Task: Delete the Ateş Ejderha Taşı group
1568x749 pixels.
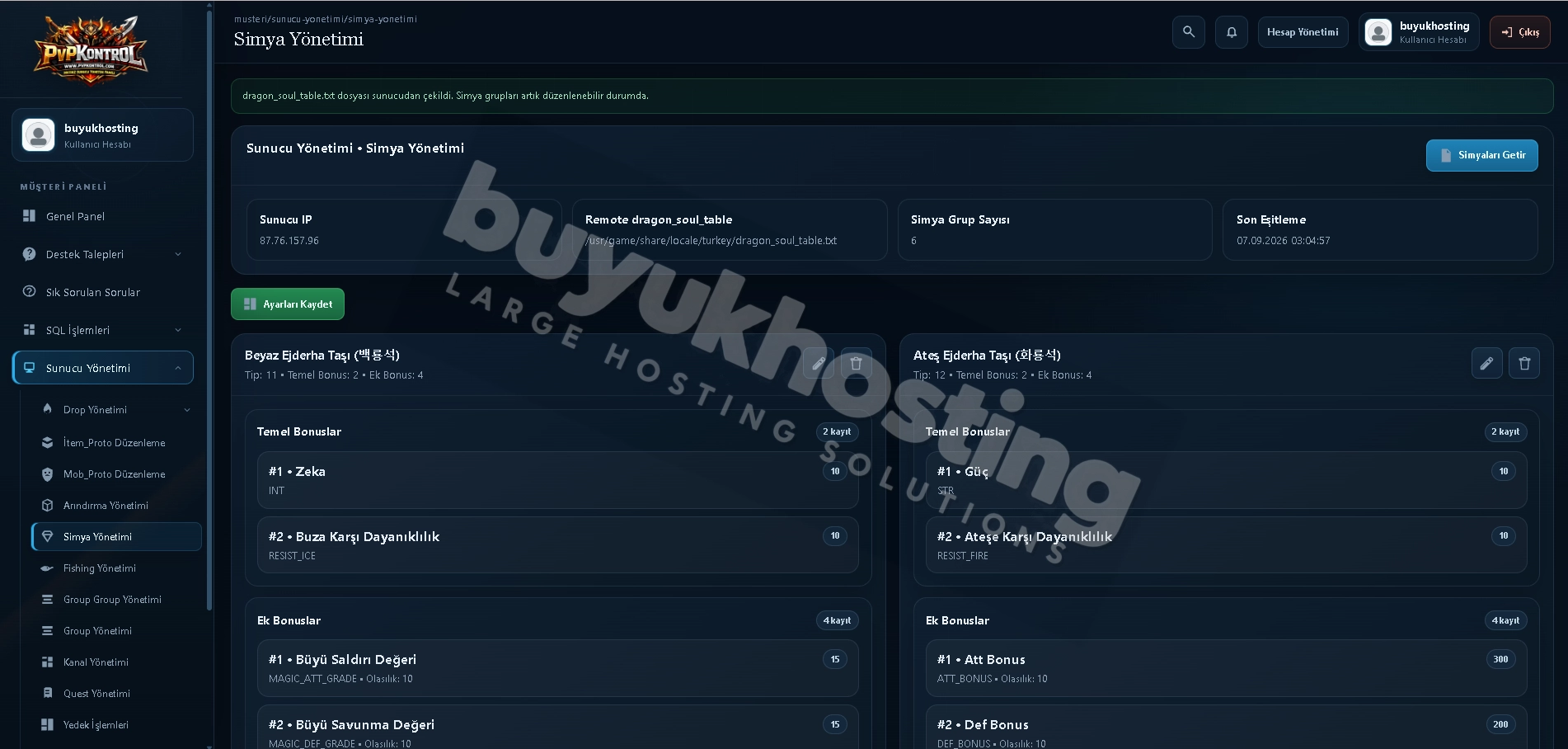Action: click(1524, 363)
